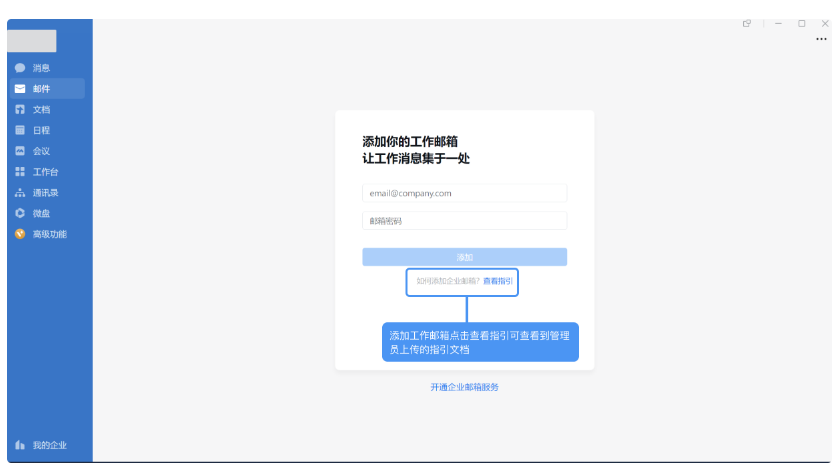833x465 pixels.
Task: Minimize the application window
Action: click(x=778, y=23)
